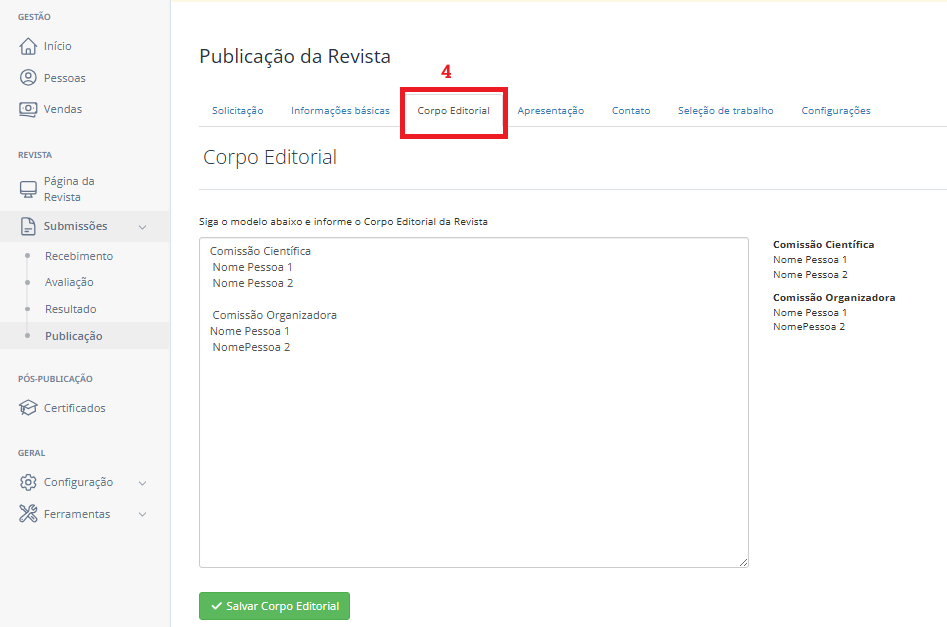The width and height of the screenshot is (947, 627).
Task: Go to Início page
Action: [57, 46]
